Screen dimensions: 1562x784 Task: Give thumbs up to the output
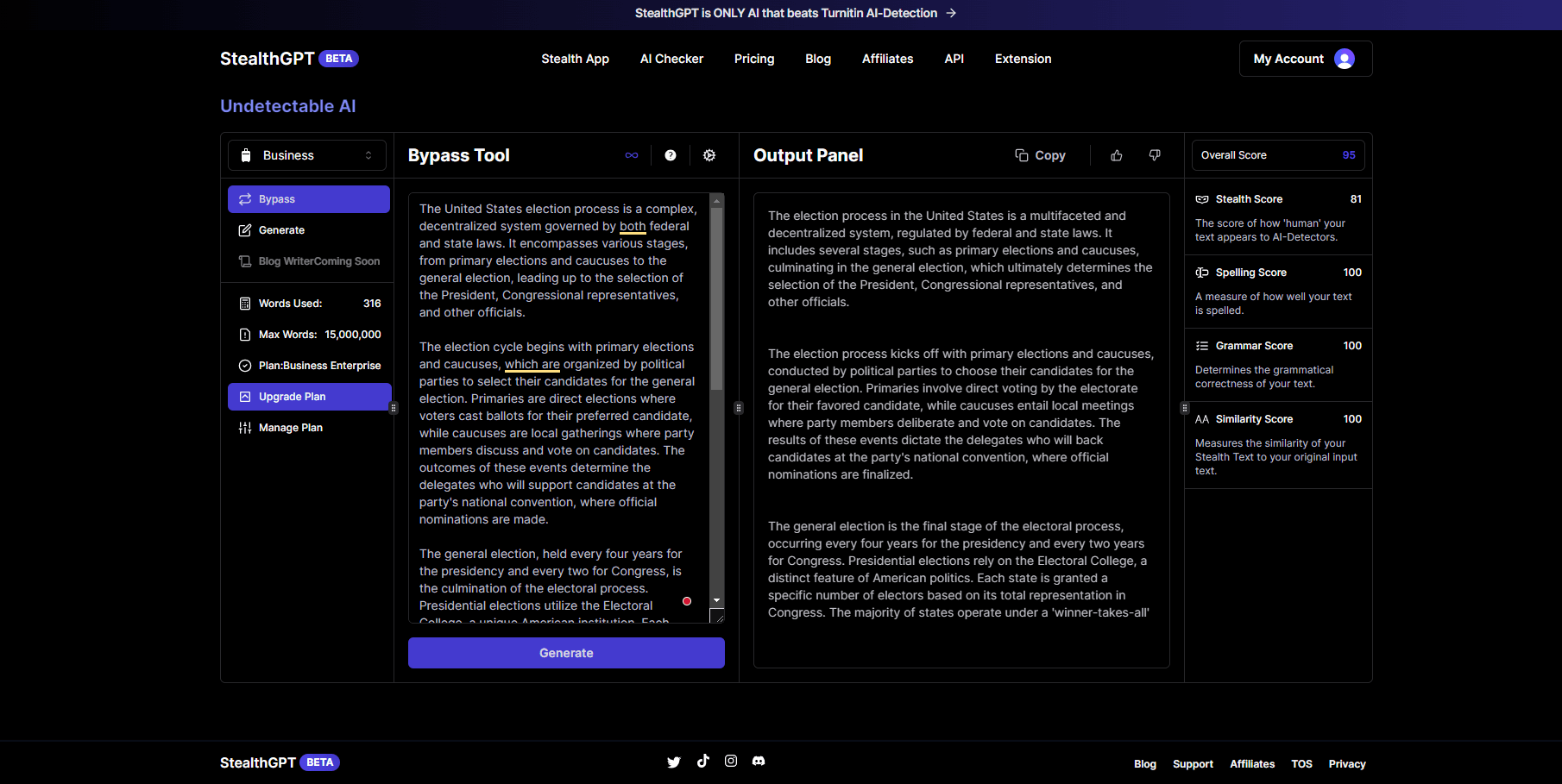point(1117,155)
